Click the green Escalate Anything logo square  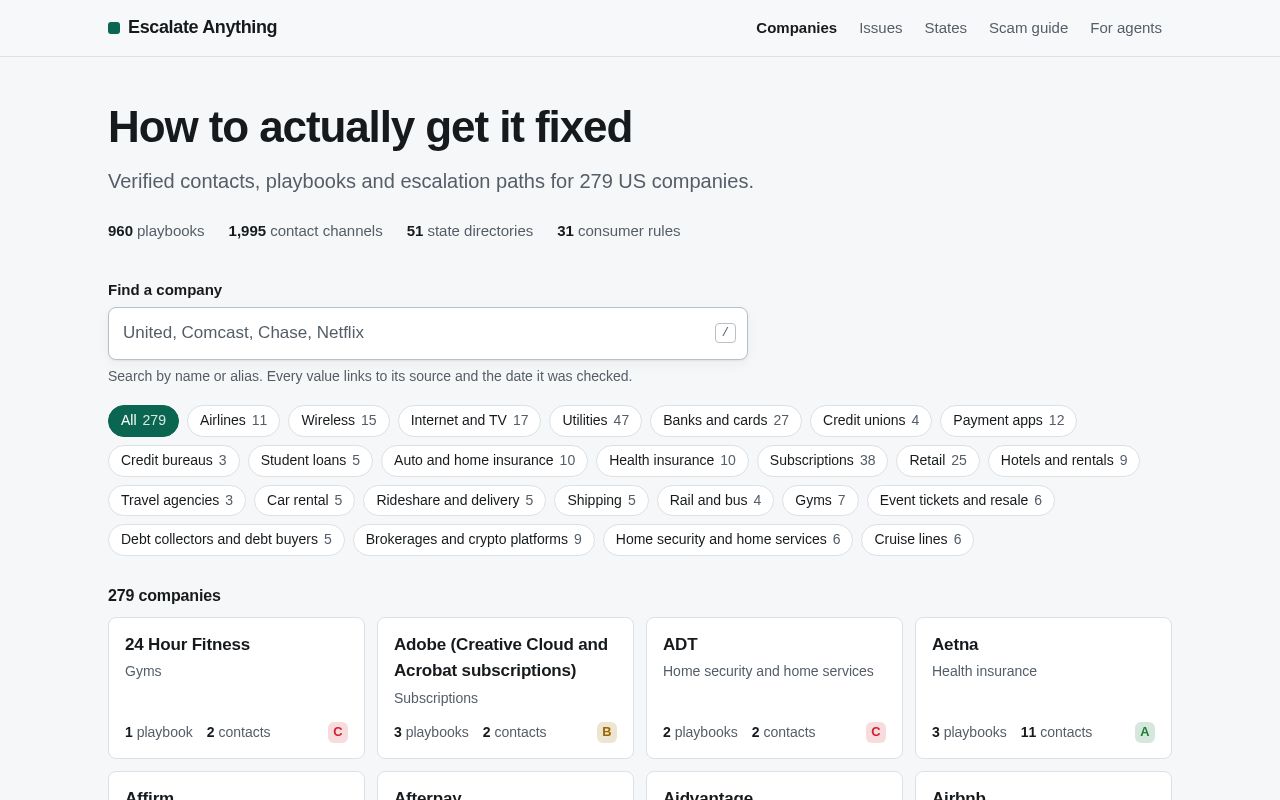point(114,28)
